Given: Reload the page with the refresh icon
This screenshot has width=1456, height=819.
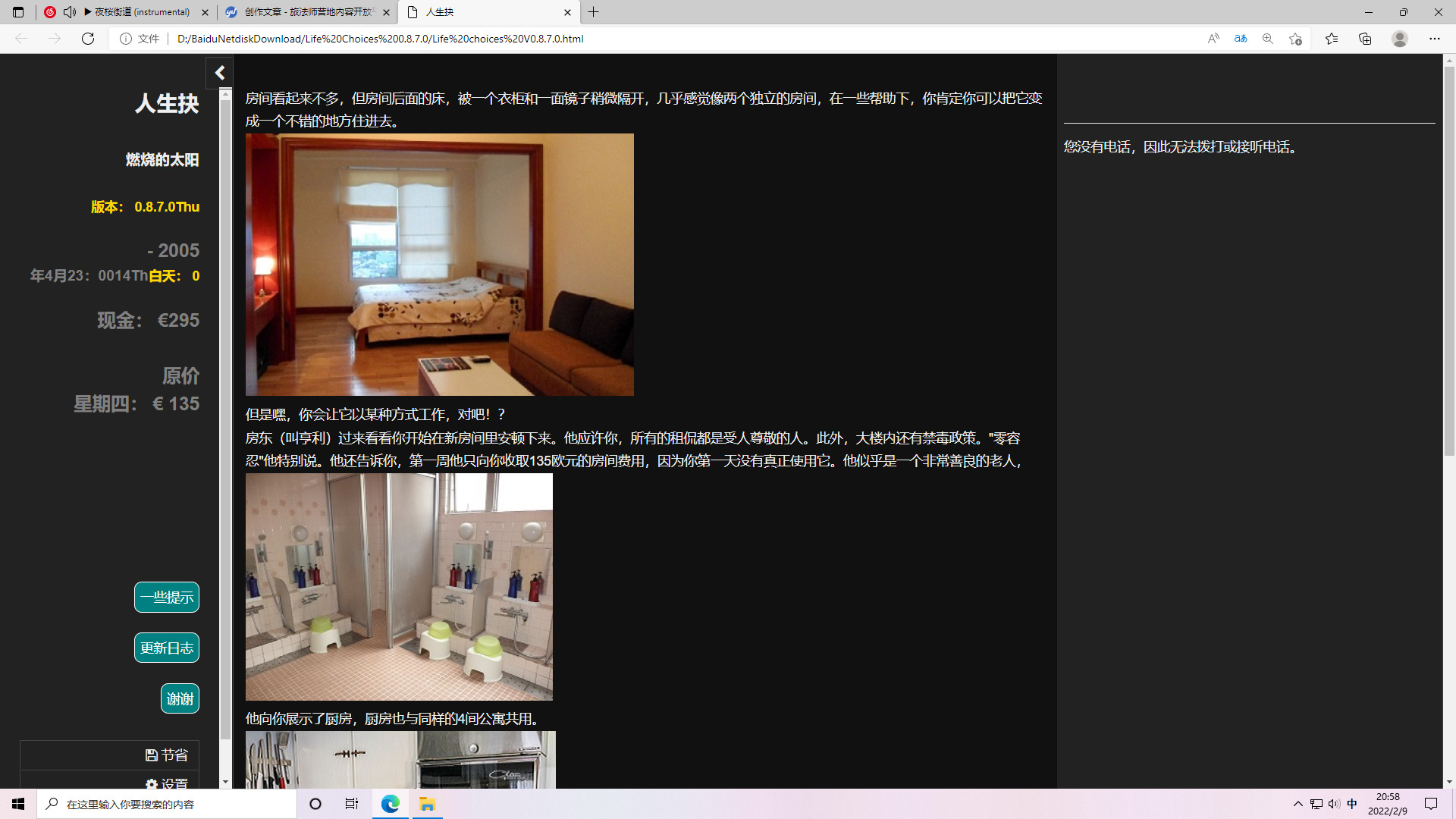Looking at the screenshot, I should click(x=88, y=39).
